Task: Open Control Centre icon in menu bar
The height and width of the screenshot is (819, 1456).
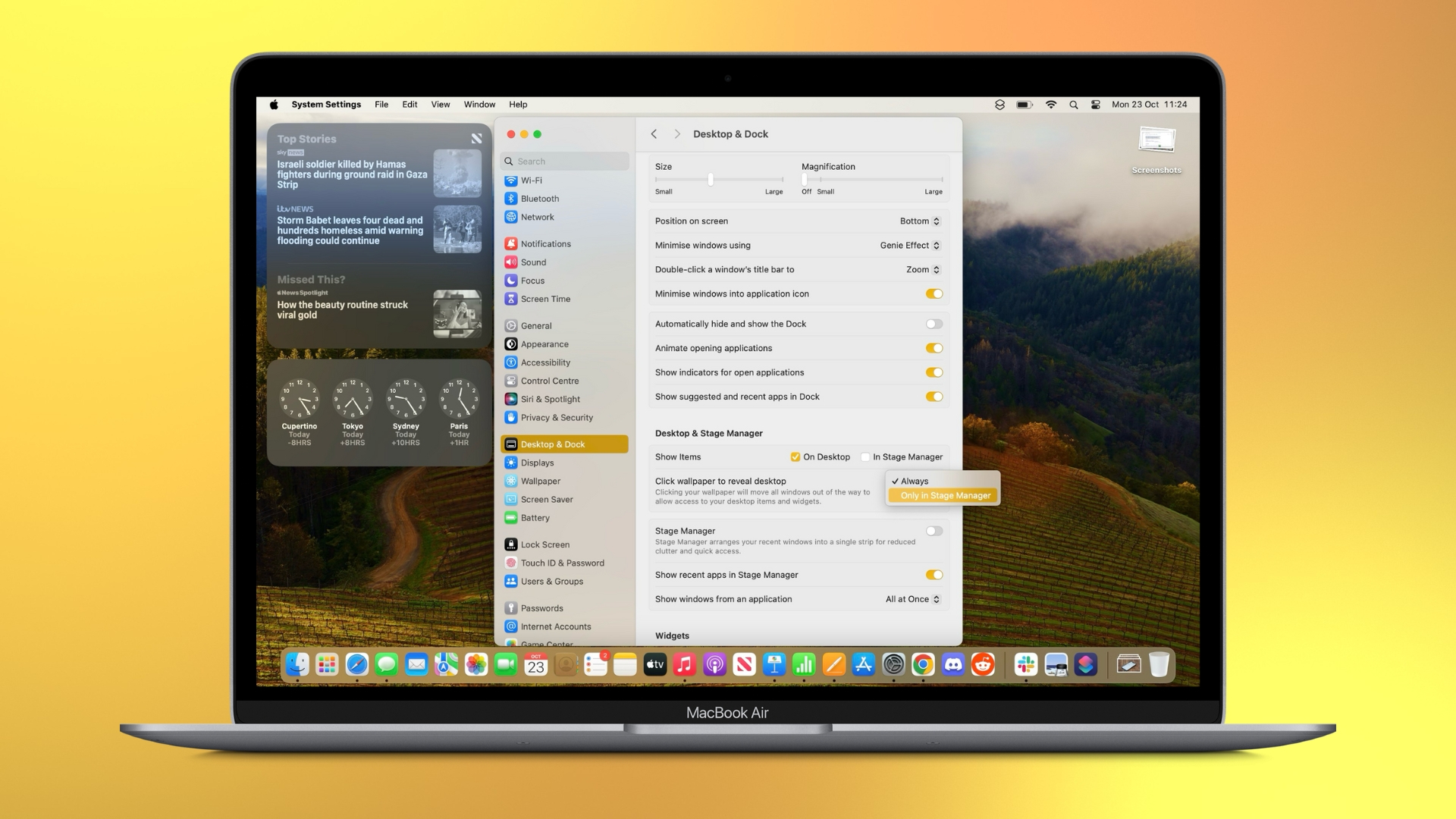Action: pyautogui.click(x=1095, y=105)
